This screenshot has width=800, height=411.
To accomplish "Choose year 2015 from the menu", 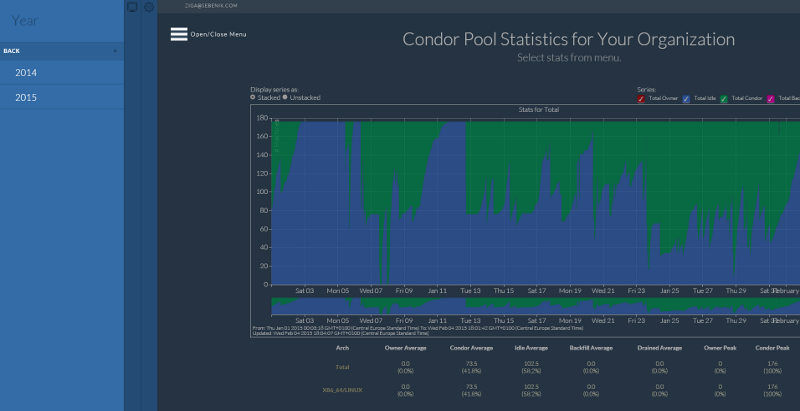I will [26, 97].
